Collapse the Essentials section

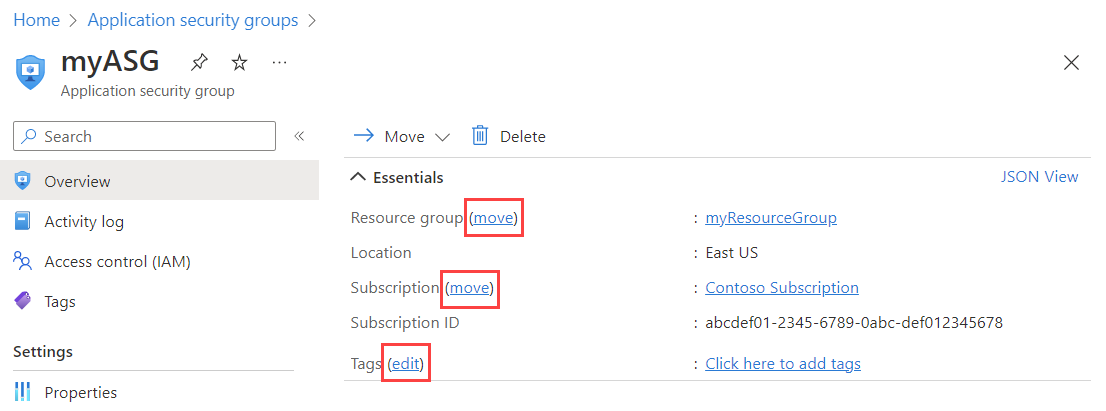pyautogui.click(x=358, y=178)
